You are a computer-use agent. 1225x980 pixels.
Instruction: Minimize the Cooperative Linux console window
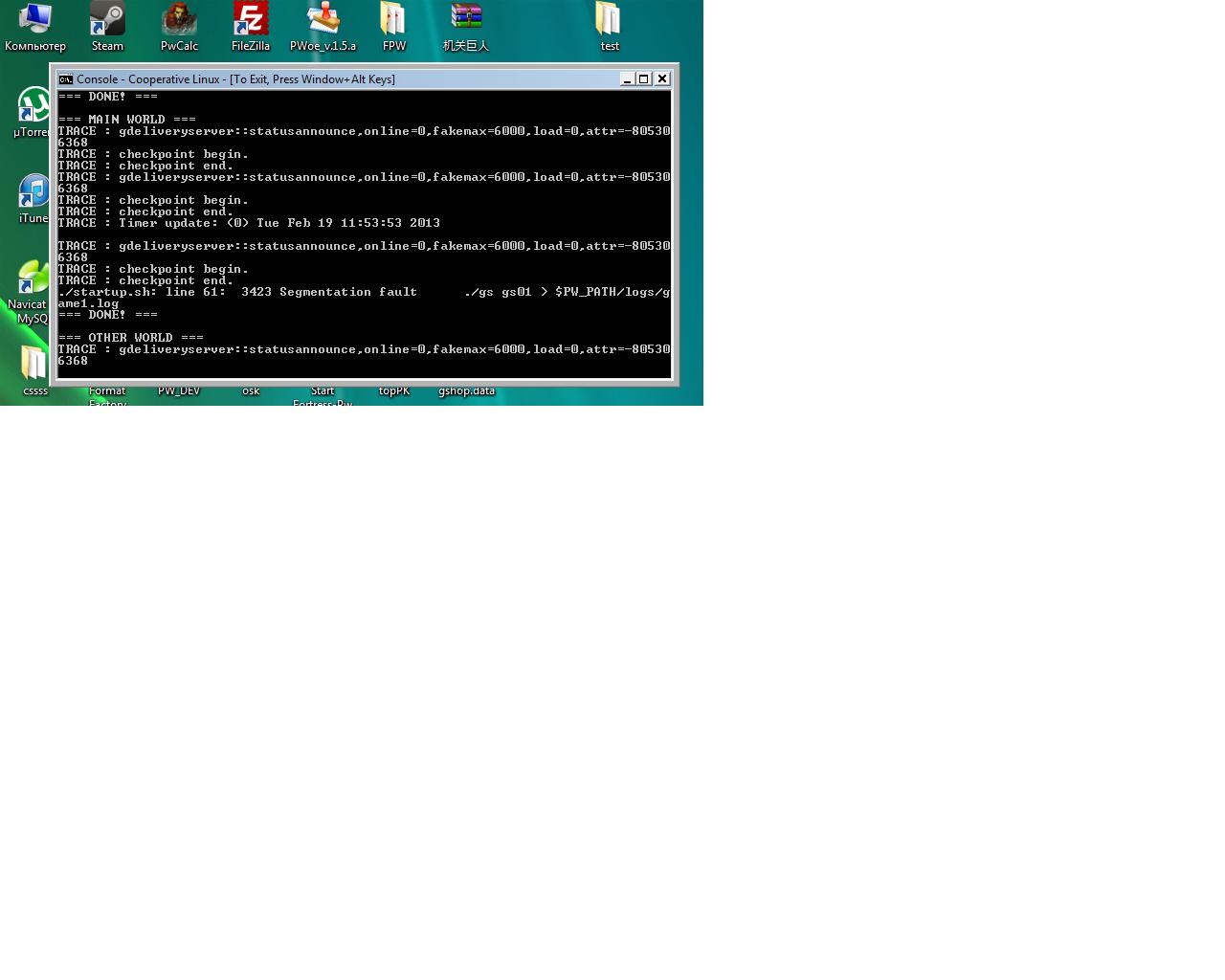(627, 79)
